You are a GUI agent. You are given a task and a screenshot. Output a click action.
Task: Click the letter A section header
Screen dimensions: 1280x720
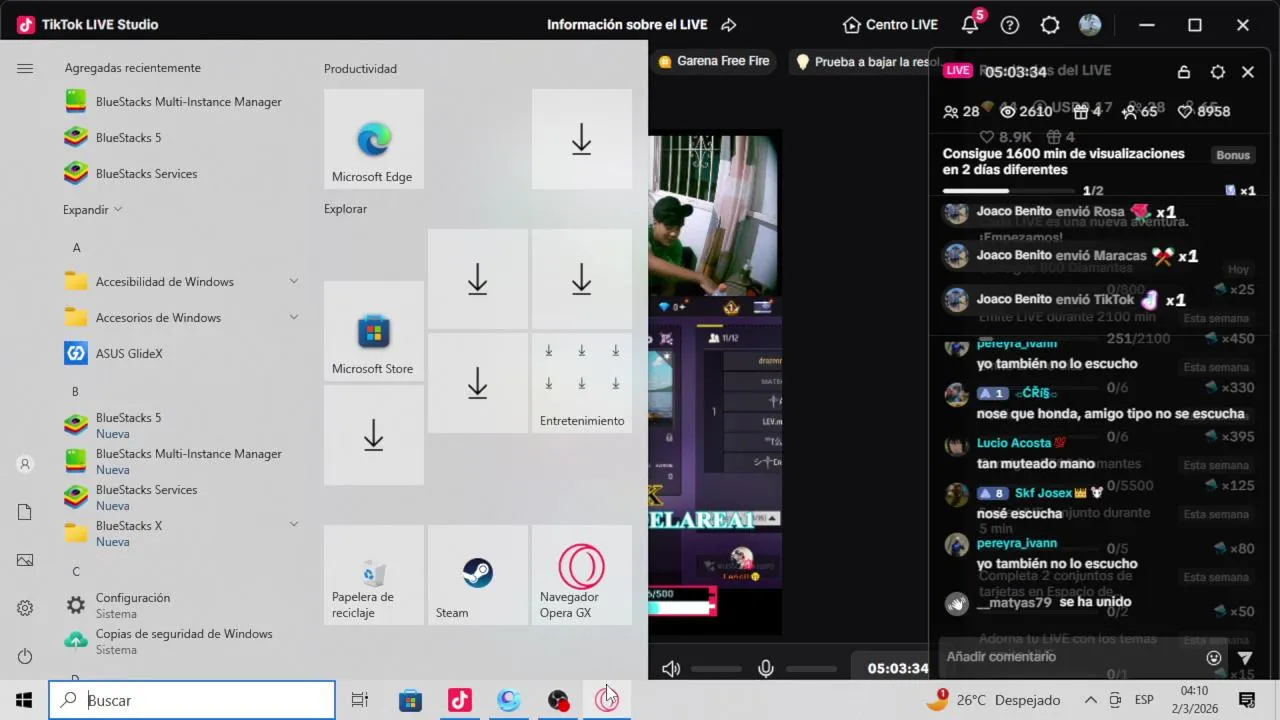click(x=76, y=247)
